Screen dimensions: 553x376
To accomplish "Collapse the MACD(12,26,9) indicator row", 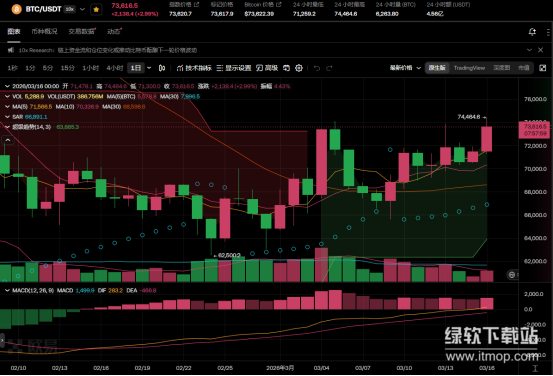I will point(7,290).
